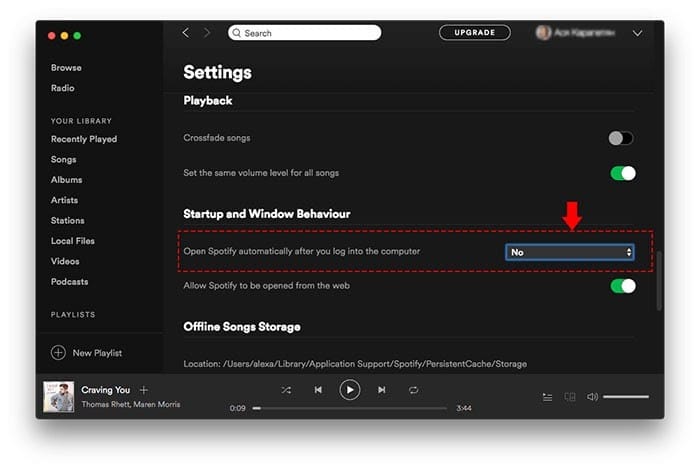
Task: Open Albums in library
Action: 67,179
